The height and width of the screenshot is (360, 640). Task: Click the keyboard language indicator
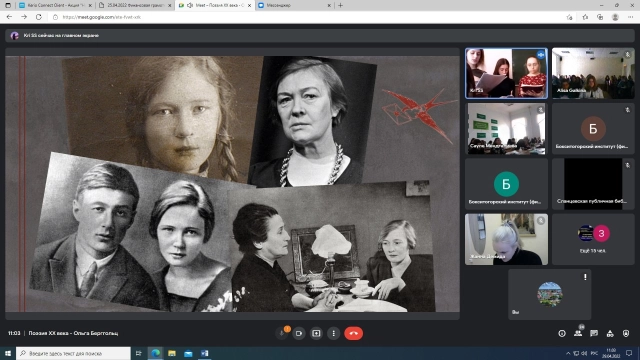[594, 353]
